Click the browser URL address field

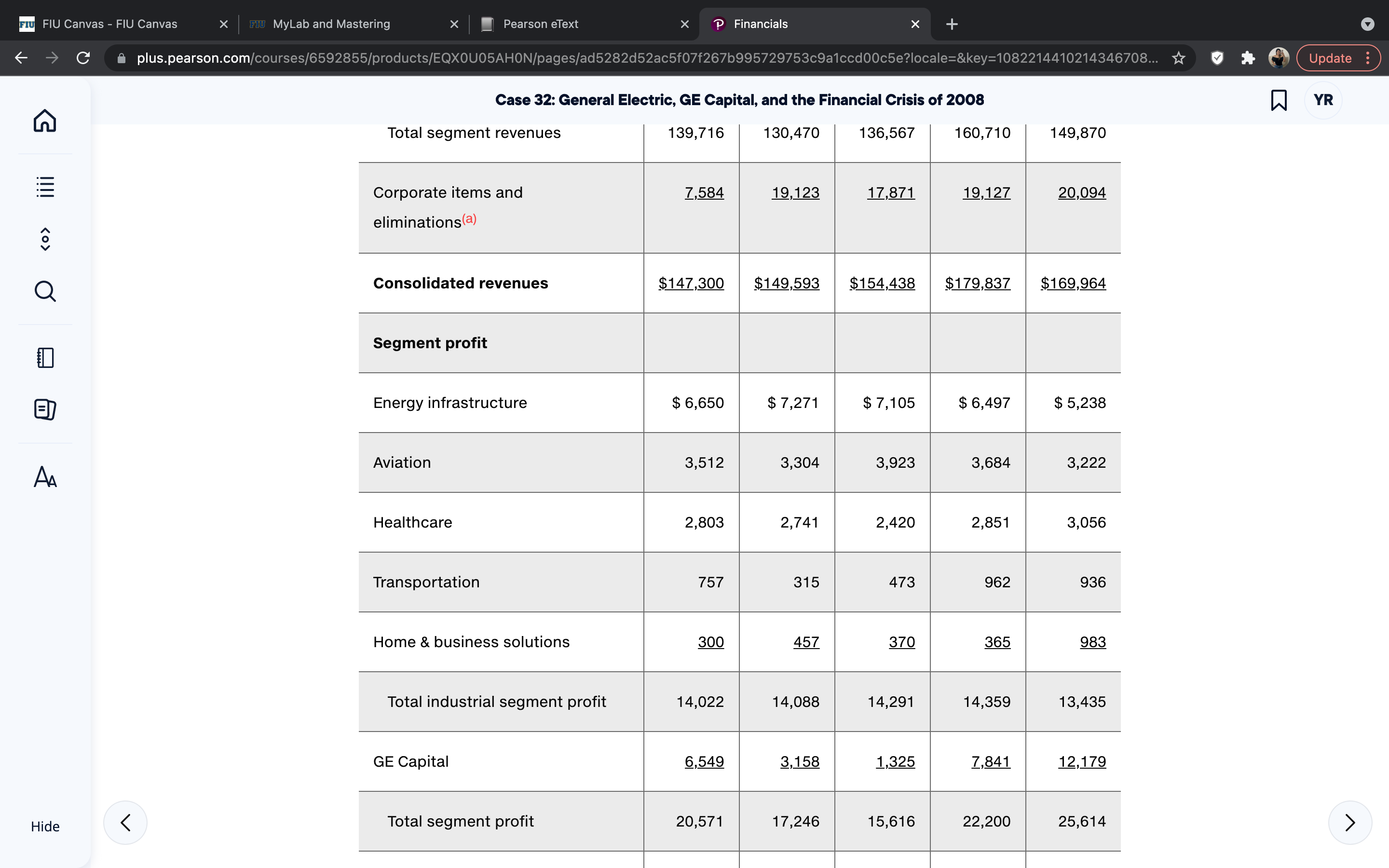pyautogui.click(x=646, y=58)
